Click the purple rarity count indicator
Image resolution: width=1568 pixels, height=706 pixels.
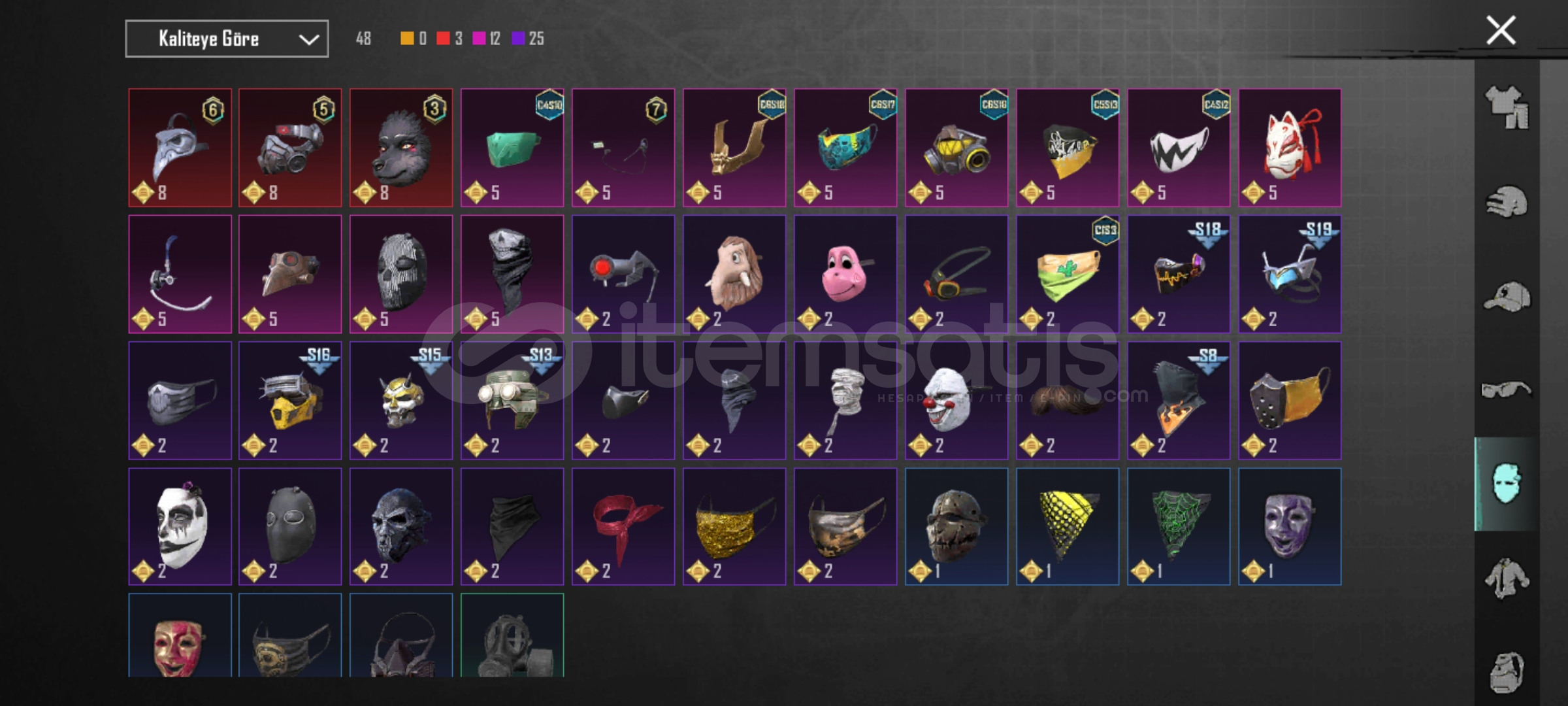pos(528,39)
